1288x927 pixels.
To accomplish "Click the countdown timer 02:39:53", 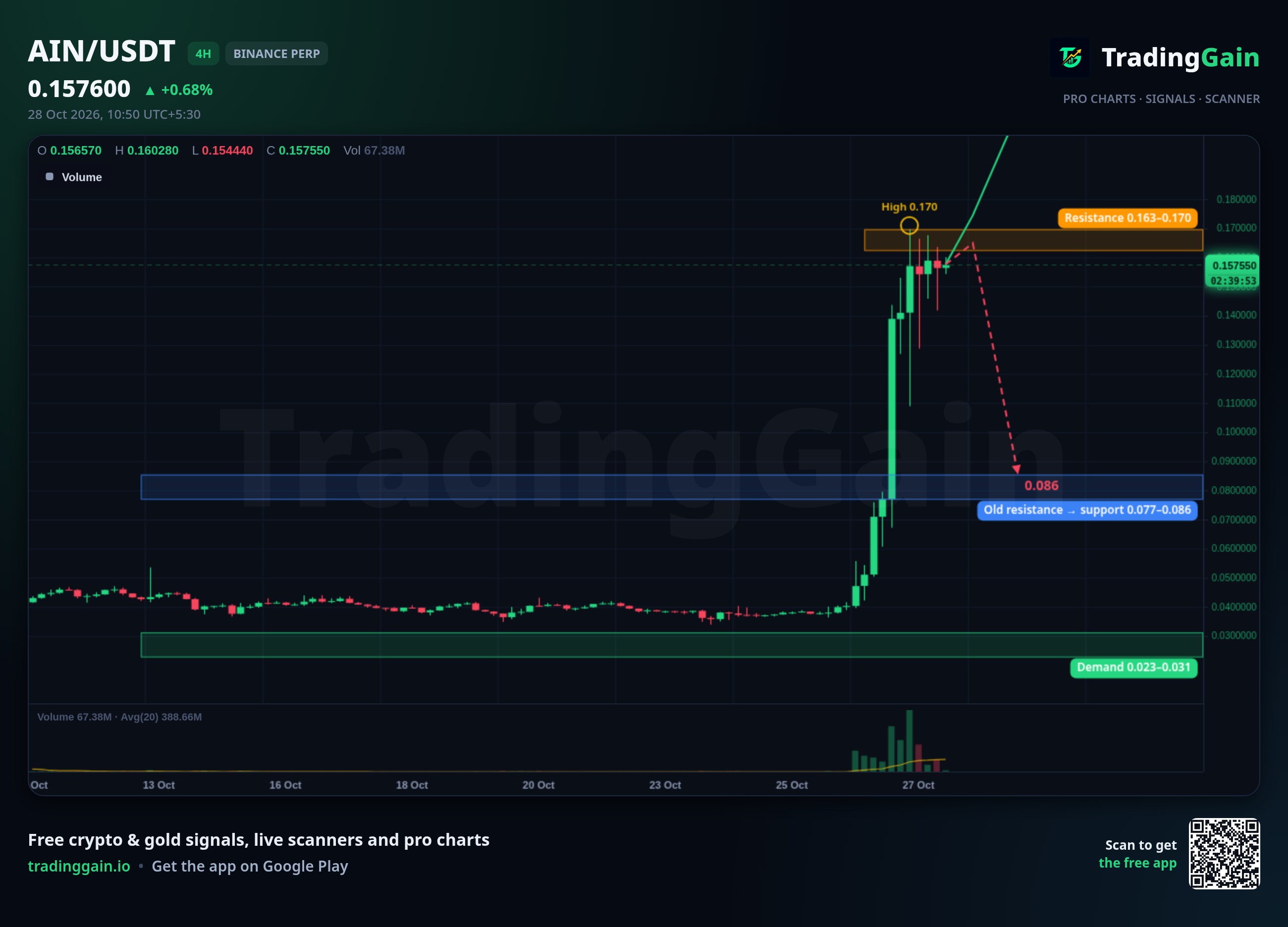I will pos(1233,281).
